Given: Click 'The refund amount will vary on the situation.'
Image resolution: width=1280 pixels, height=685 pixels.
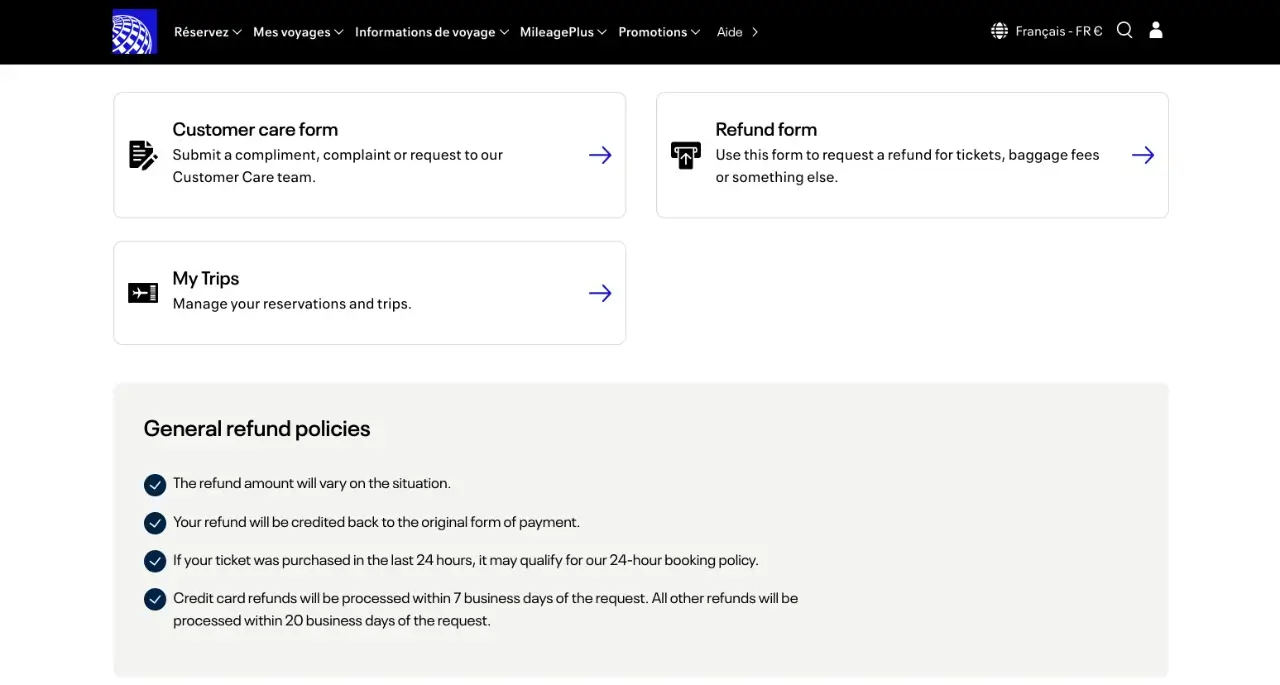Looking at the screenshot, I should (312, 483).
